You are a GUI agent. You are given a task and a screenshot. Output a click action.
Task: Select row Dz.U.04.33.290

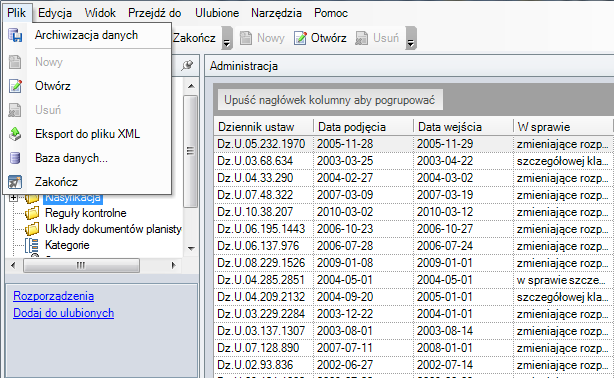[x=414, y=178]
